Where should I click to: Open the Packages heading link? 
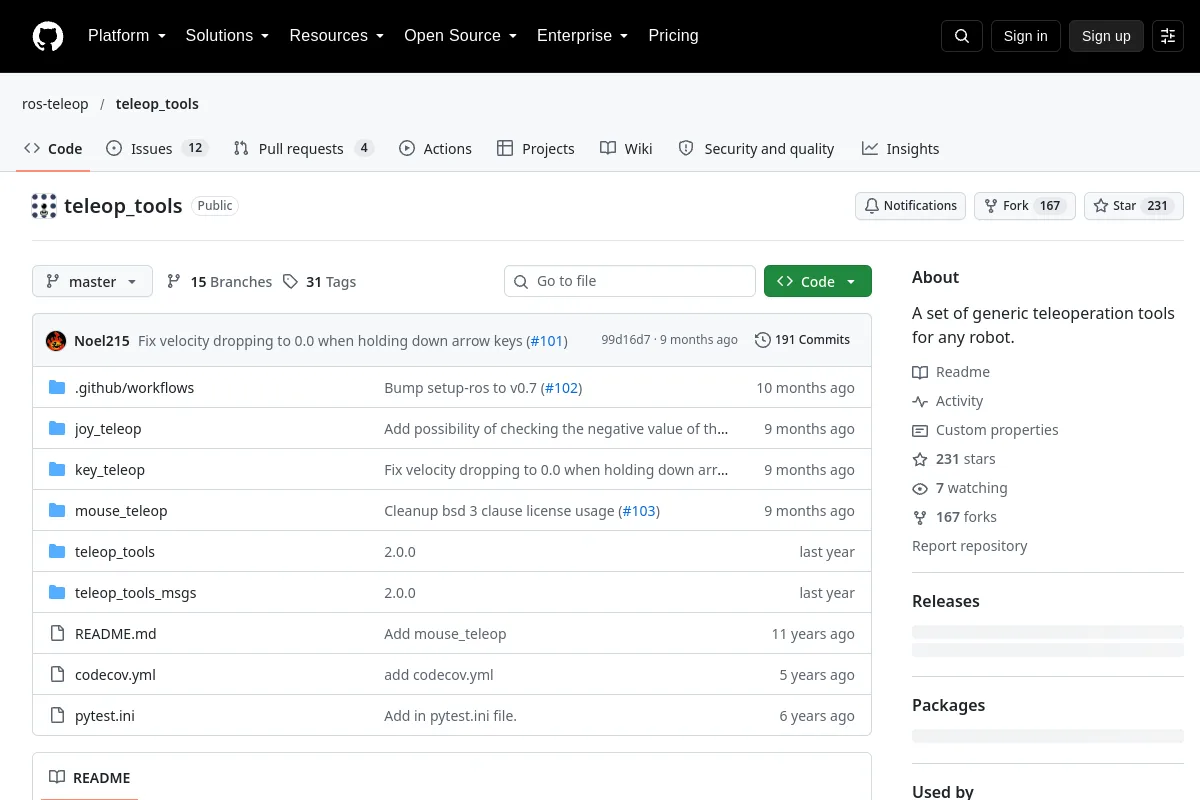coord(948,705)
